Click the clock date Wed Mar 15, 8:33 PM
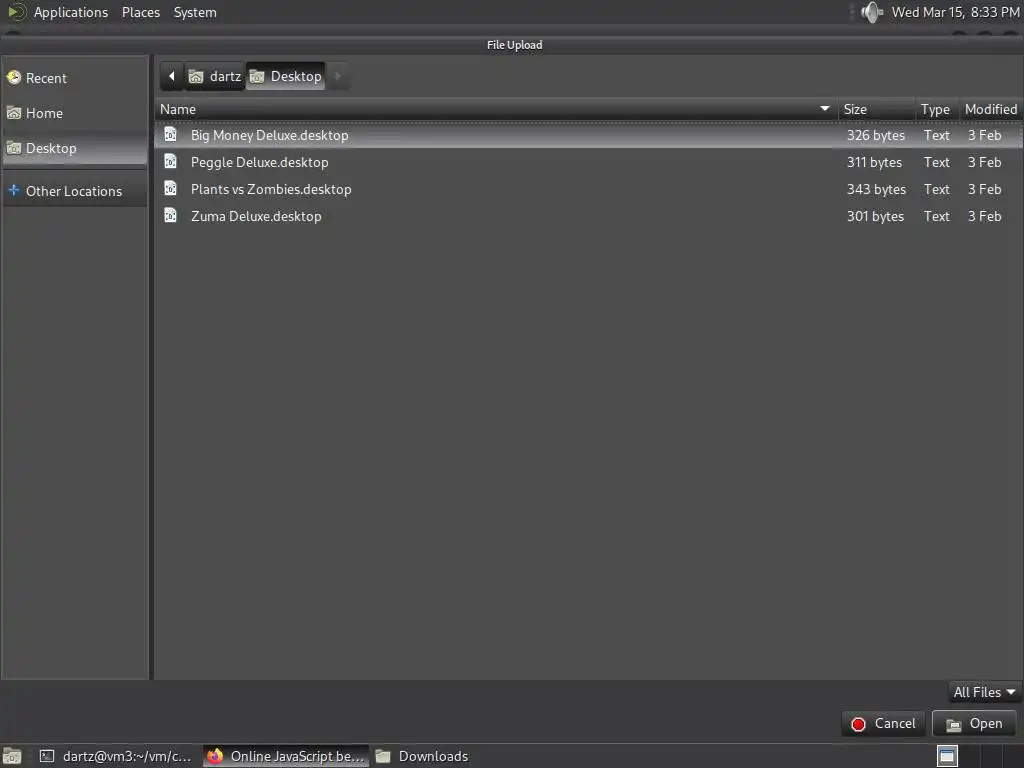The height and width of the screenshot is (768, 1024). (955, 12)
